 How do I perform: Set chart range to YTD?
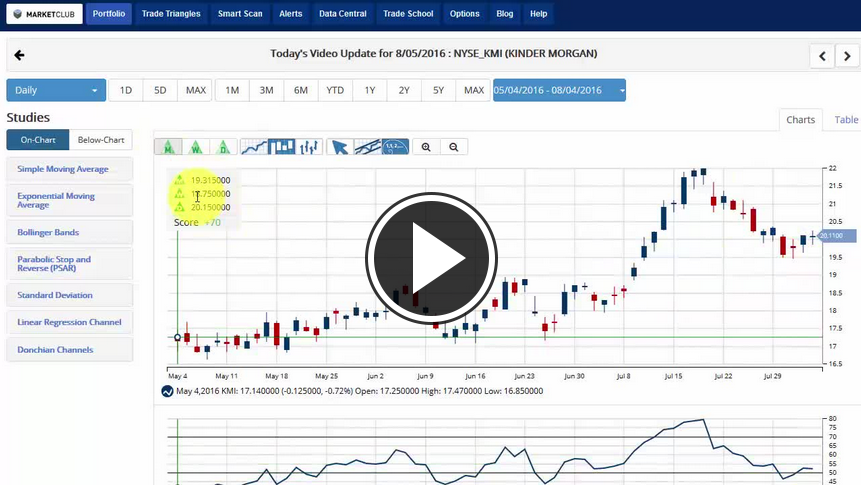[335, 90]
